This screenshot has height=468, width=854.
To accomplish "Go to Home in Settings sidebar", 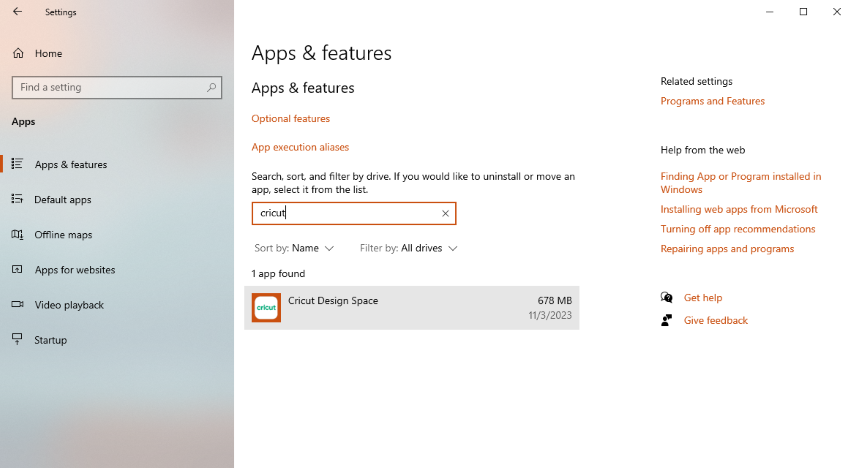I will pos(48,53).
